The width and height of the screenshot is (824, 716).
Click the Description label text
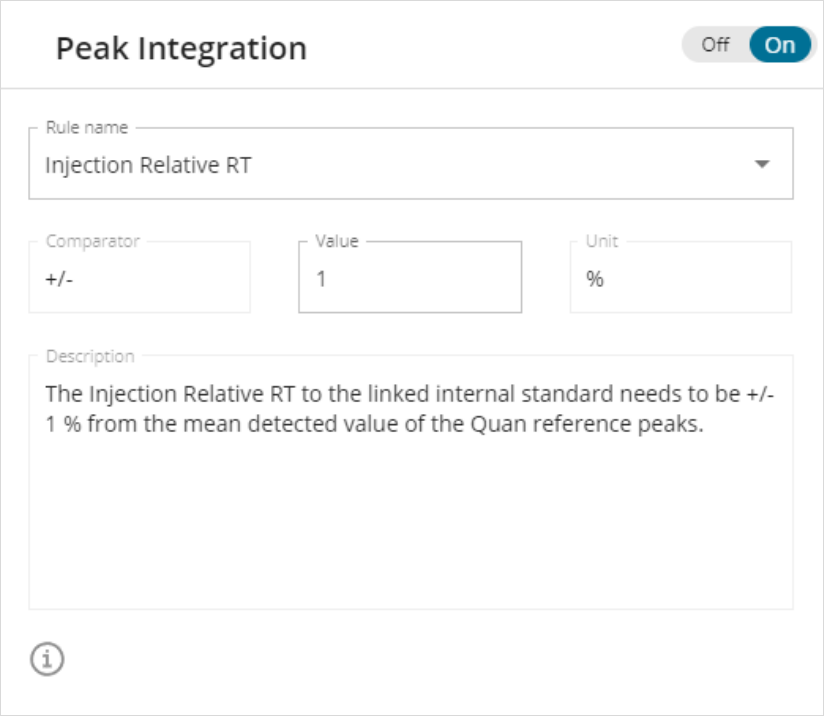point(90,356)
